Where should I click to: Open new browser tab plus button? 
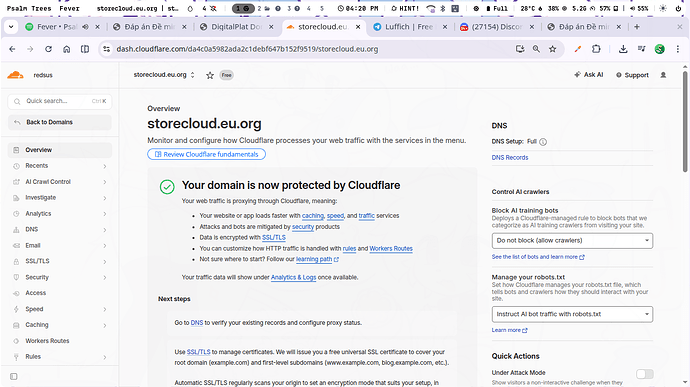pos(637,27)
